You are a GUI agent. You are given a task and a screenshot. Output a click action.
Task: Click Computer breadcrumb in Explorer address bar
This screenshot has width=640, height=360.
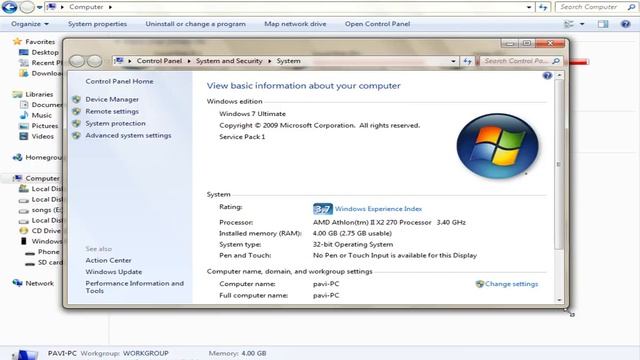(86, 7)
